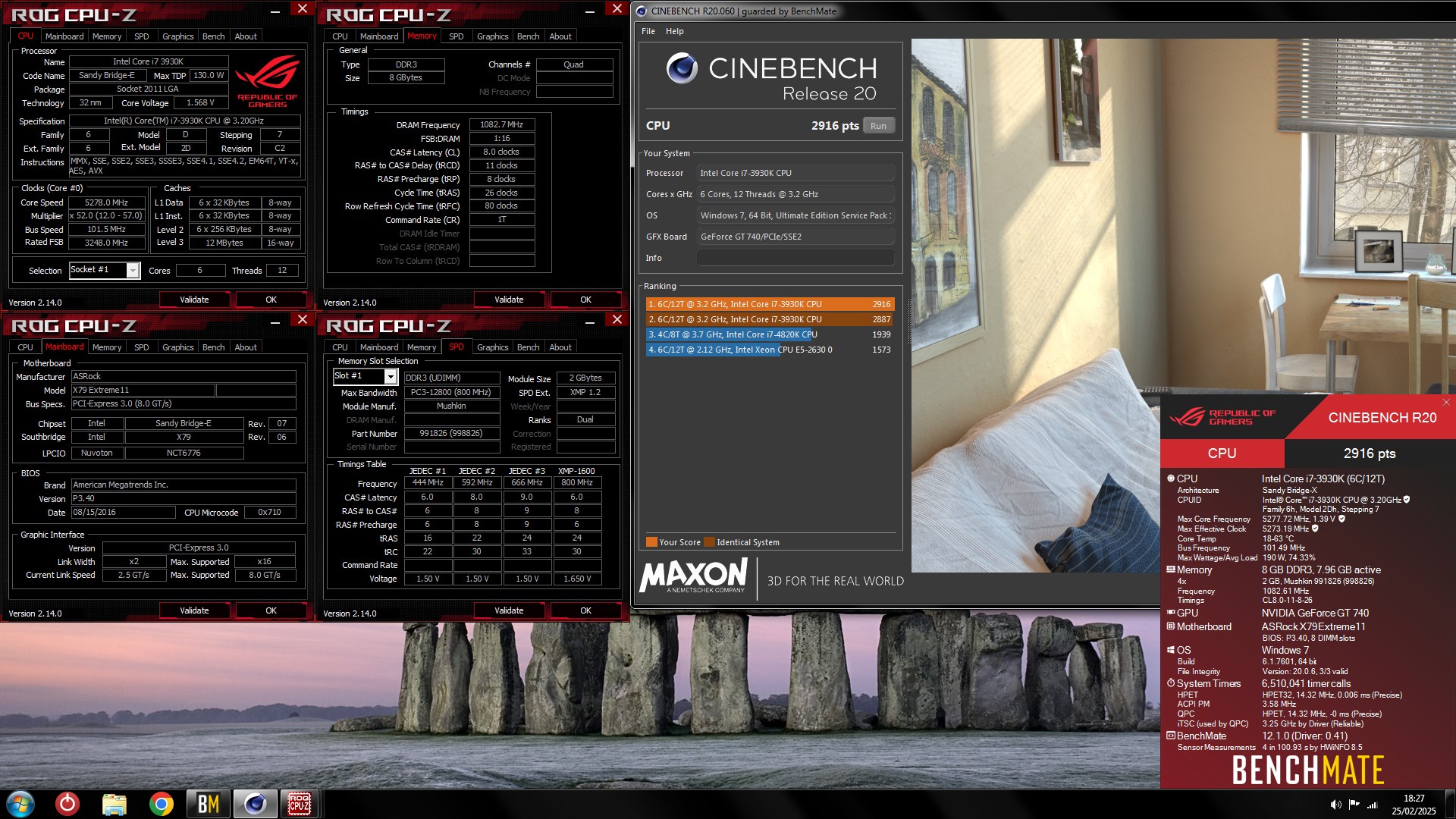Select ranking row for i7-4820K CPU
The height and width of the screenshot is (819, 1456).
pos(770,334)
